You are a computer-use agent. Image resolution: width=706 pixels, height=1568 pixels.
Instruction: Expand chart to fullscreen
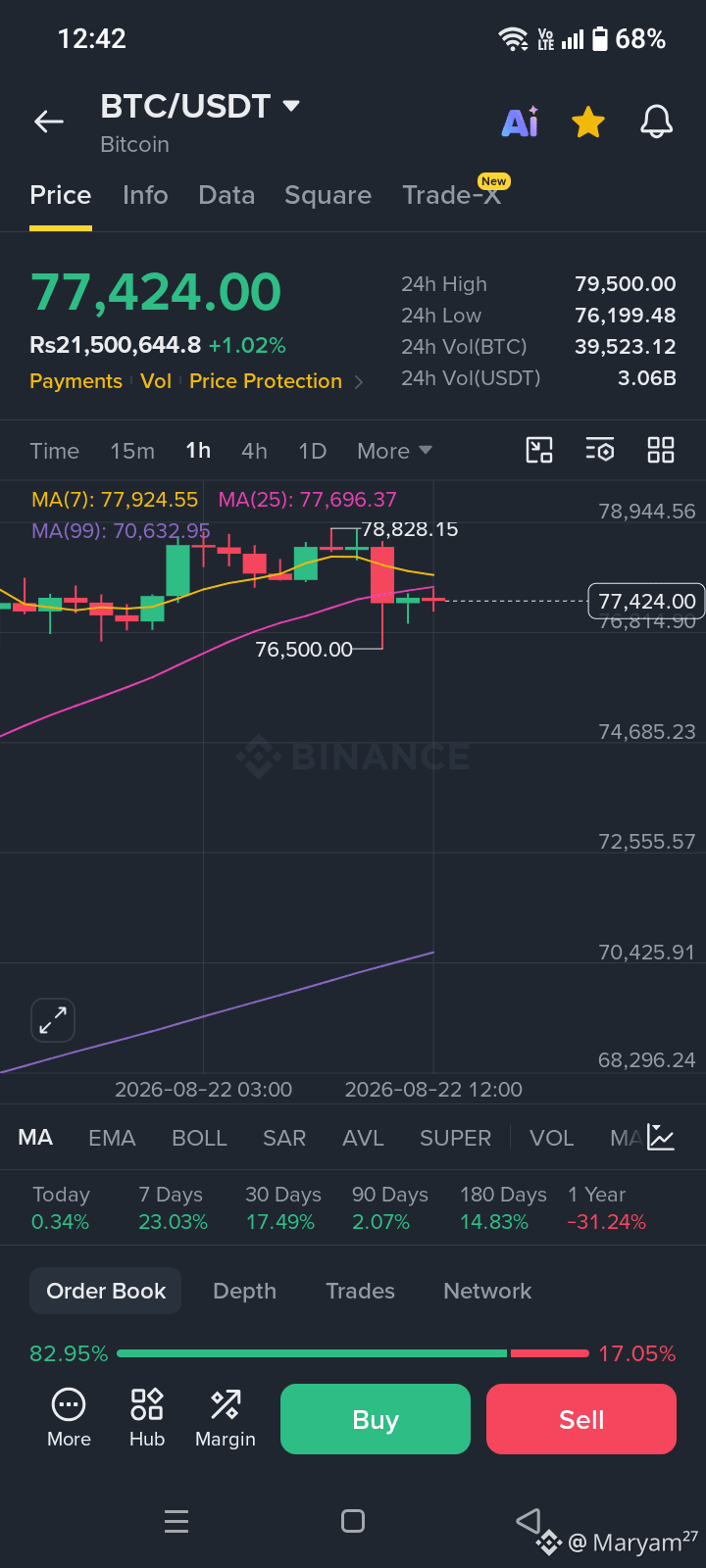53,1021
